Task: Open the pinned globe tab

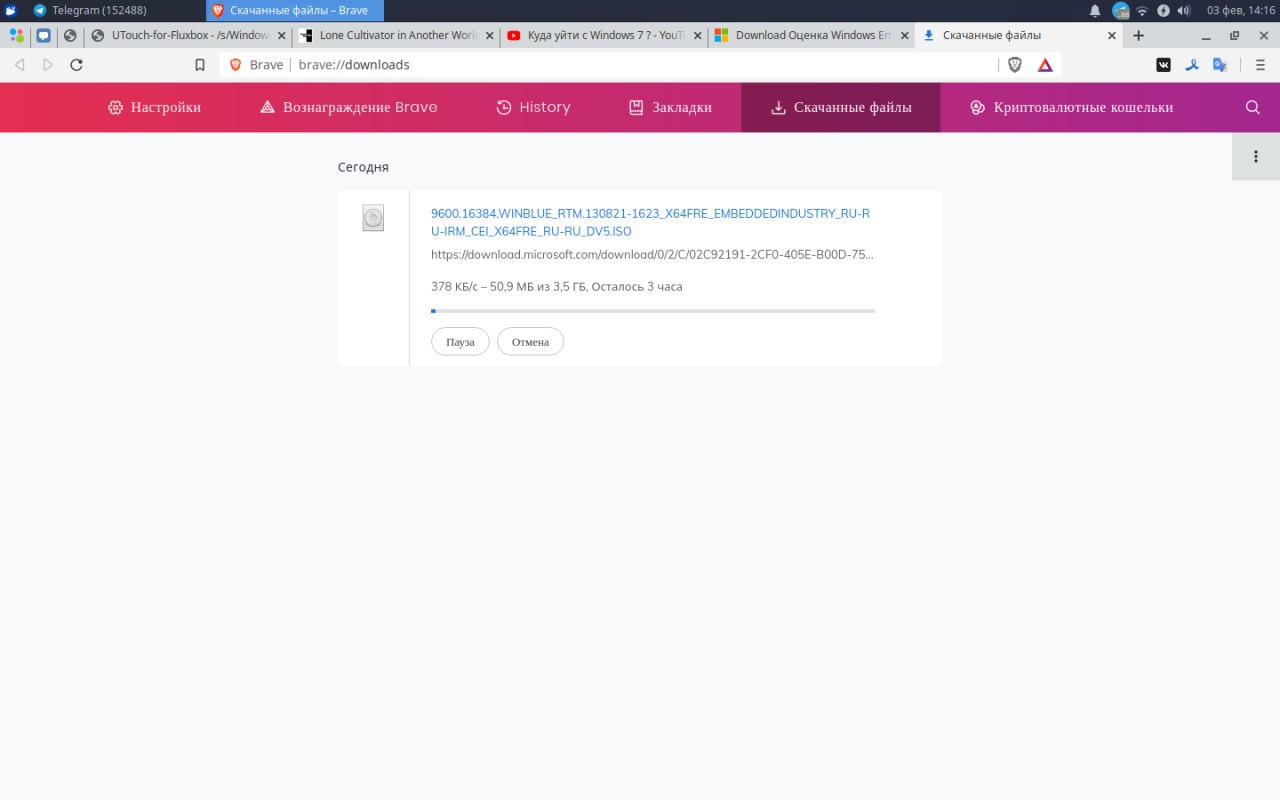Action: [x=70, y=35]
